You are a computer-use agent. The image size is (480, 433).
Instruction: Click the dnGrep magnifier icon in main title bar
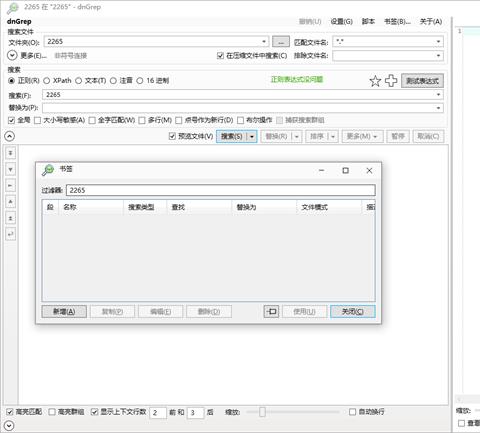13,8
